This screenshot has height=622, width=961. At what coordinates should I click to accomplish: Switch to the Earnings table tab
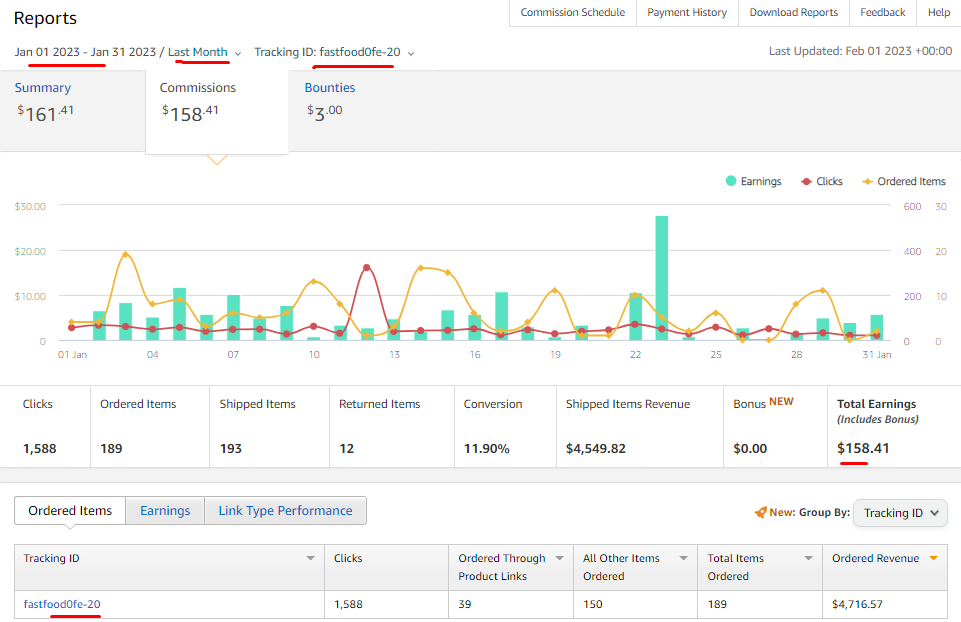pyautogui.click(x=165, y=510)
